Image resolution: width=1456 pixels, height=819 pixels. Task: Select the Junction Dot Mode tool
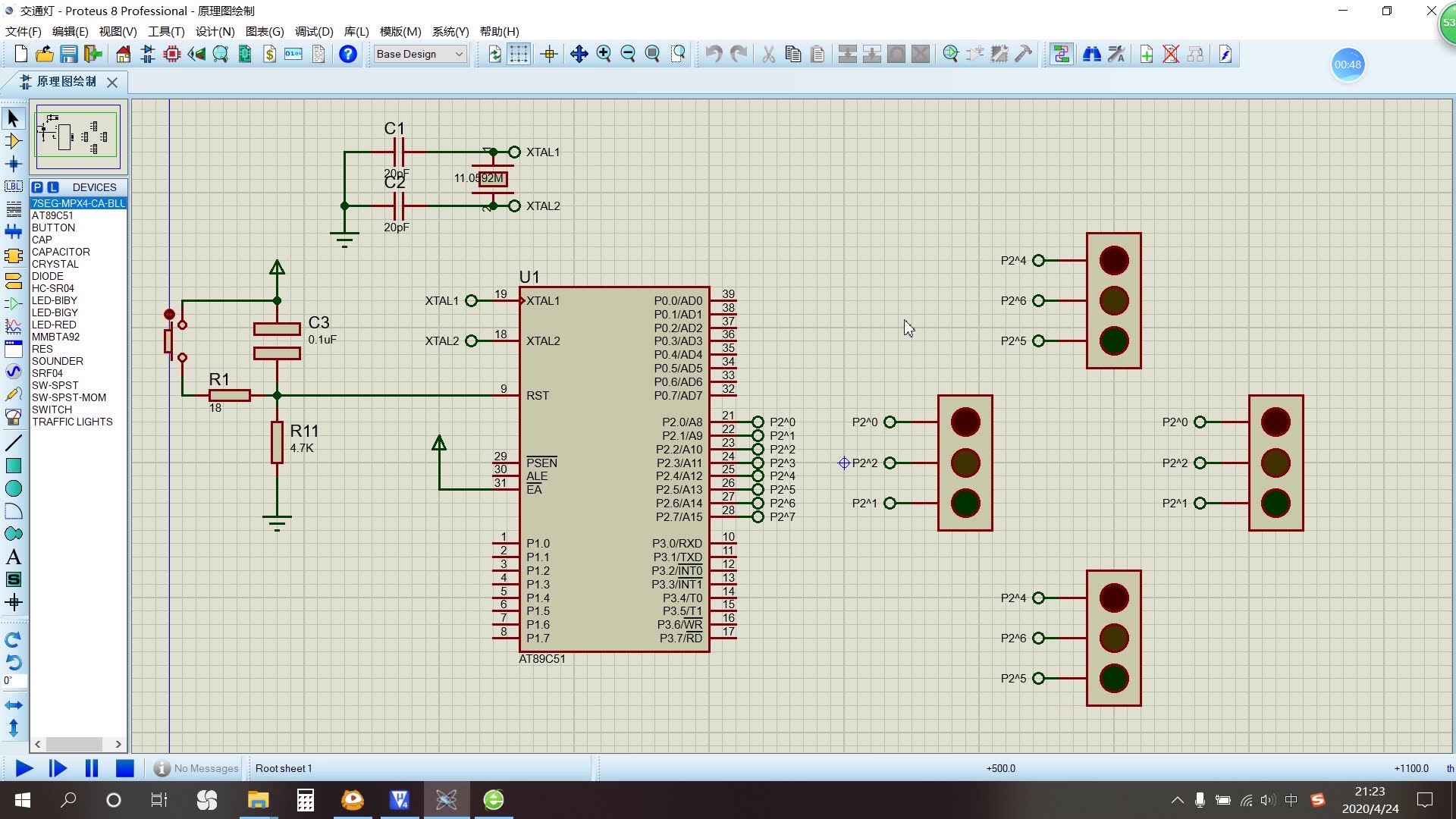14,164
